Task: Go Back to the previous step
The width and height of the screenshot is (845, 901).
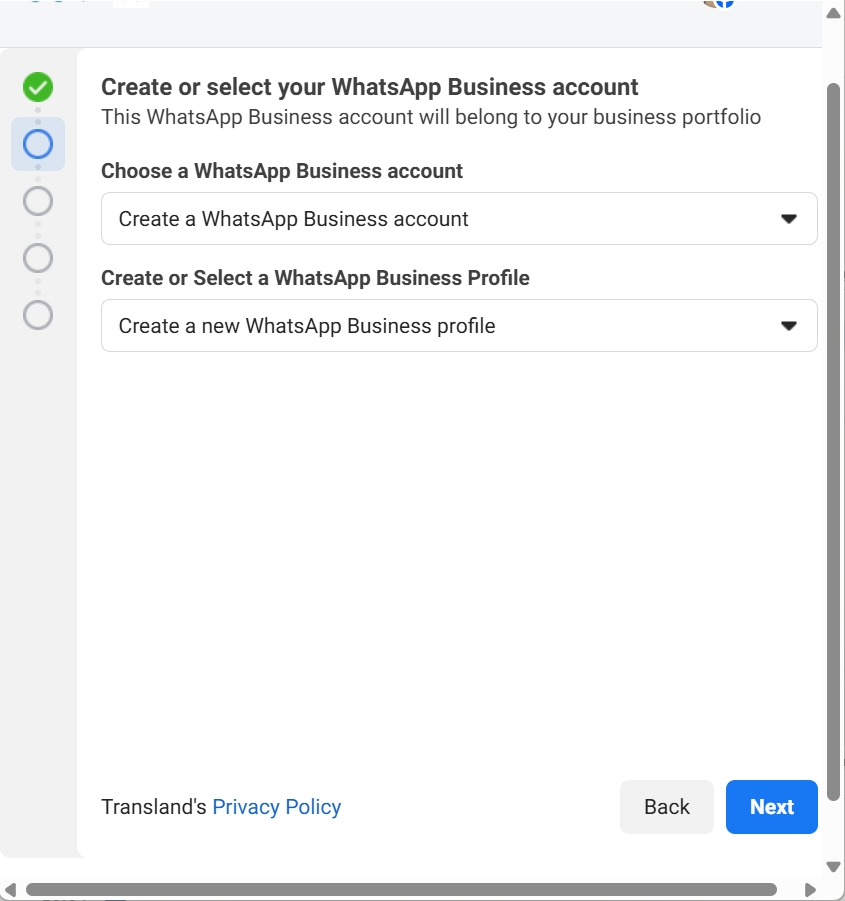Action: [x=666, y=807]
